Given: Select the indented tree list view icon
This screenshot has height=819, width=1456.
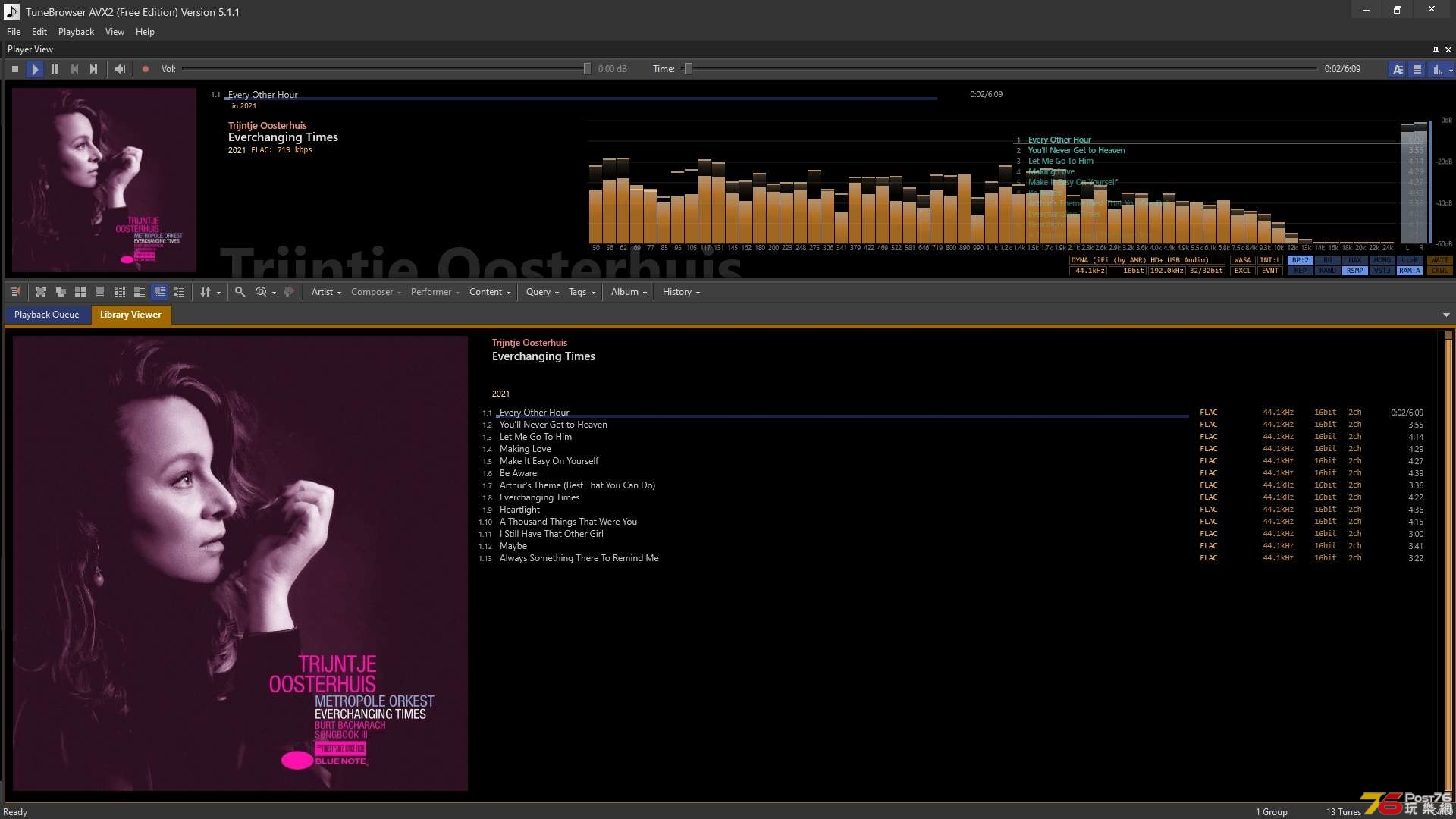Looking at the screenshot, I should [179, 292].
